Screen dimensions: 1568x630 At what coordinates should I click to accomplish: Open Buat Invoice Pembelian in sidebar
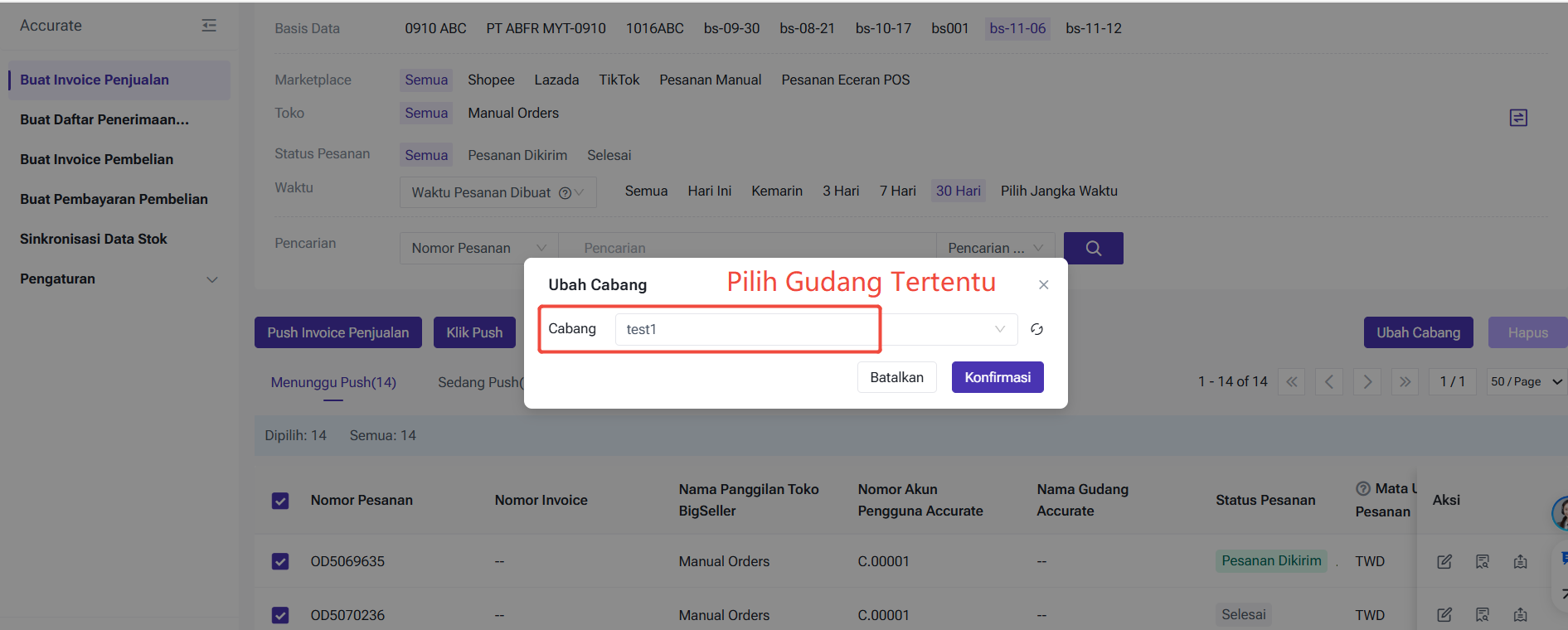pos(97,159)
